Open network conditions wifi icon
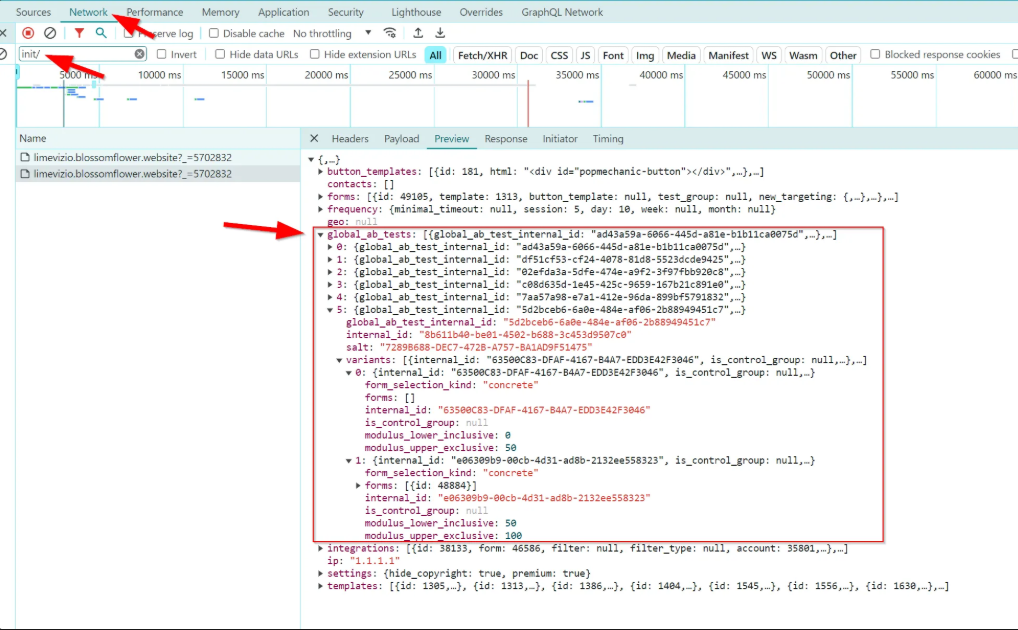The height and width of the screenshot is (630, 1018). click(390, 33)
